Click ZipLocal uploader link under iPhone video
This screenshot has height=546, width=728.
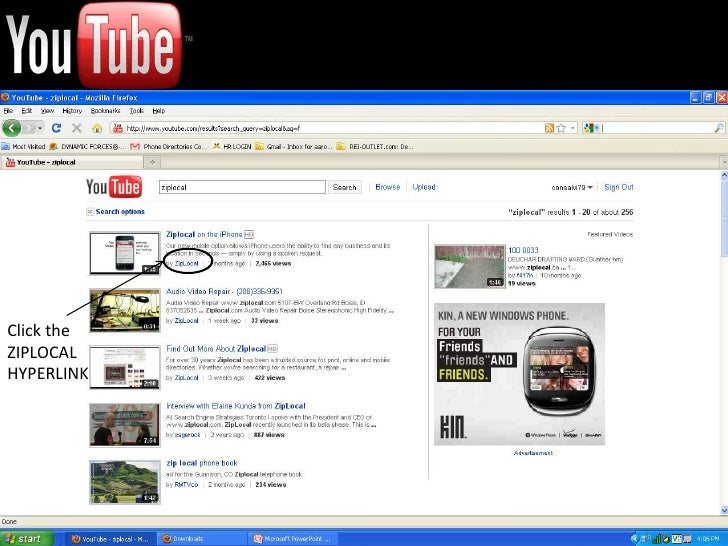187,263
